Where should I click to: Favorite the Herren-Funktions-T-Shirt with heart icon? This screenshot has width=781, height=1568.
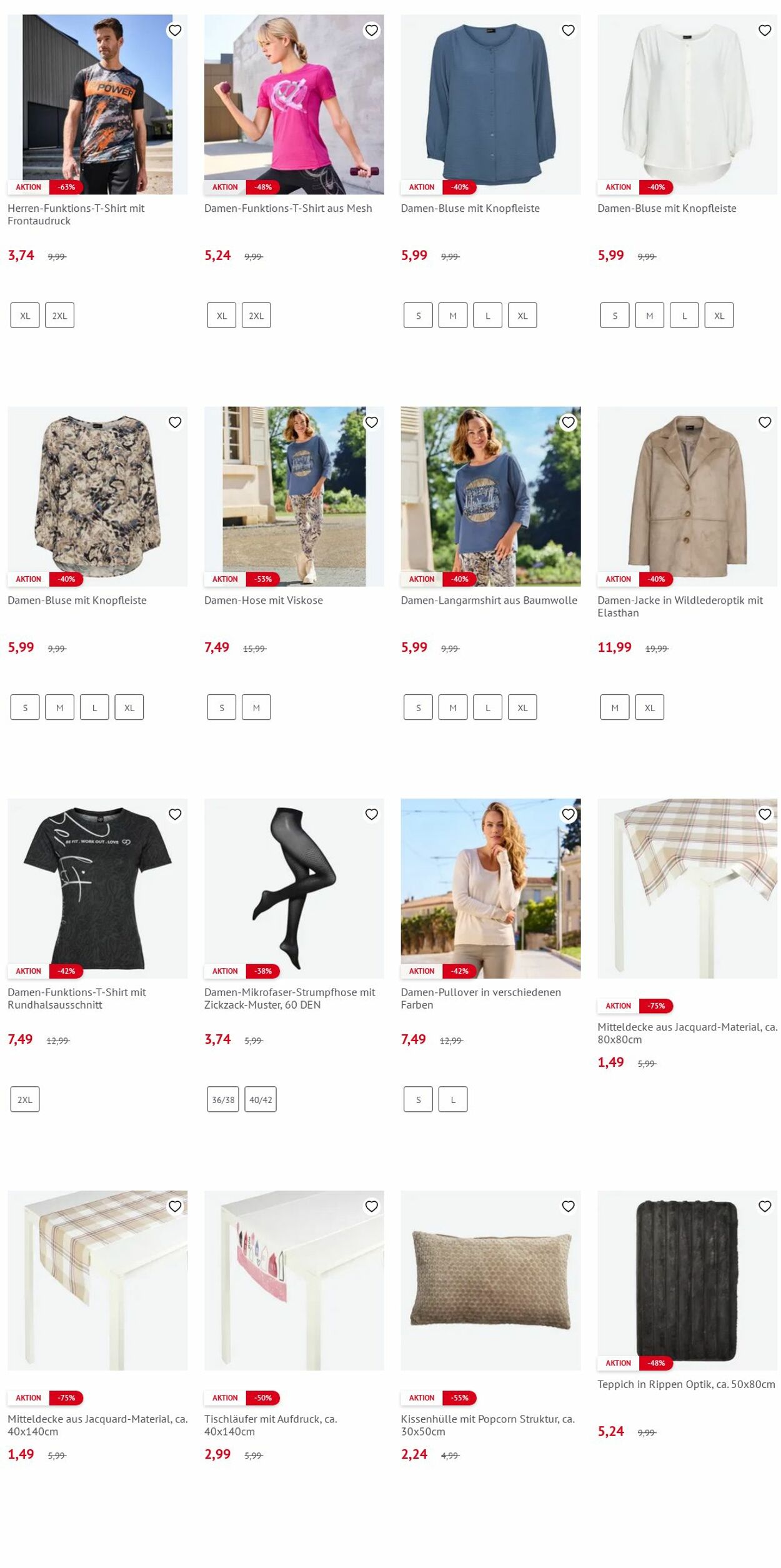175,30
